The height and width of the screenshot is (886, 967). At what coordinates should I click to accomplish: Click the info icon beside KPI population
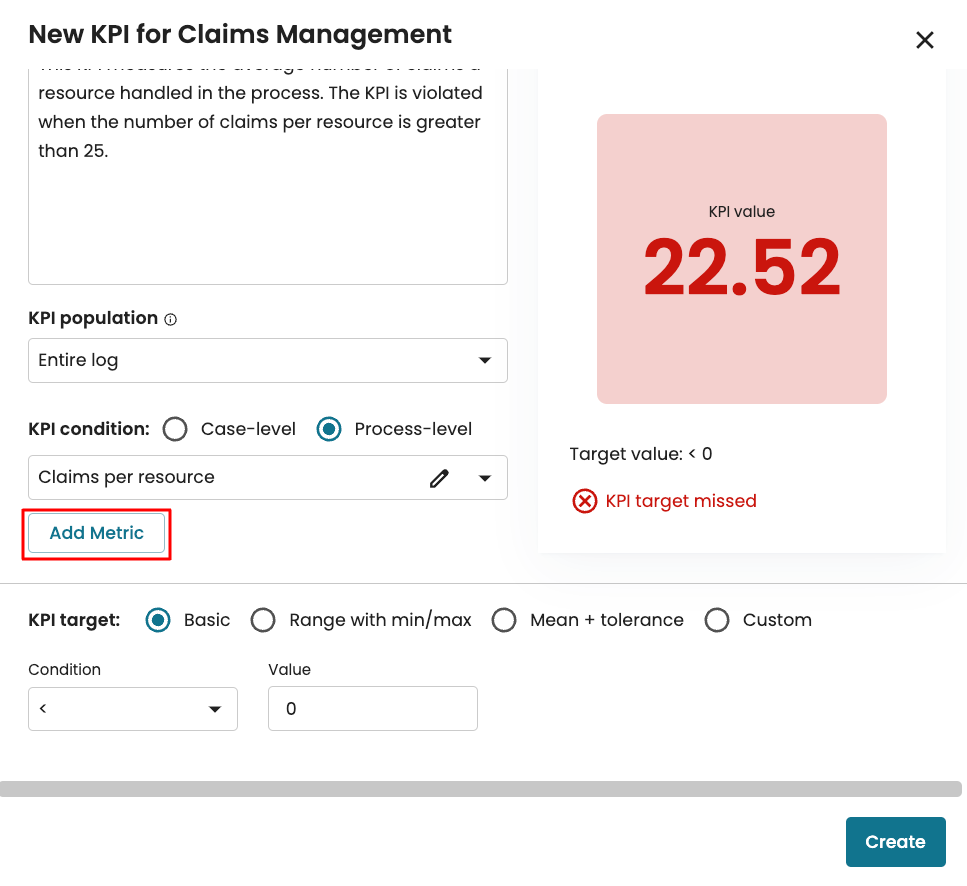pyautogui.click(x=170, y=320)
